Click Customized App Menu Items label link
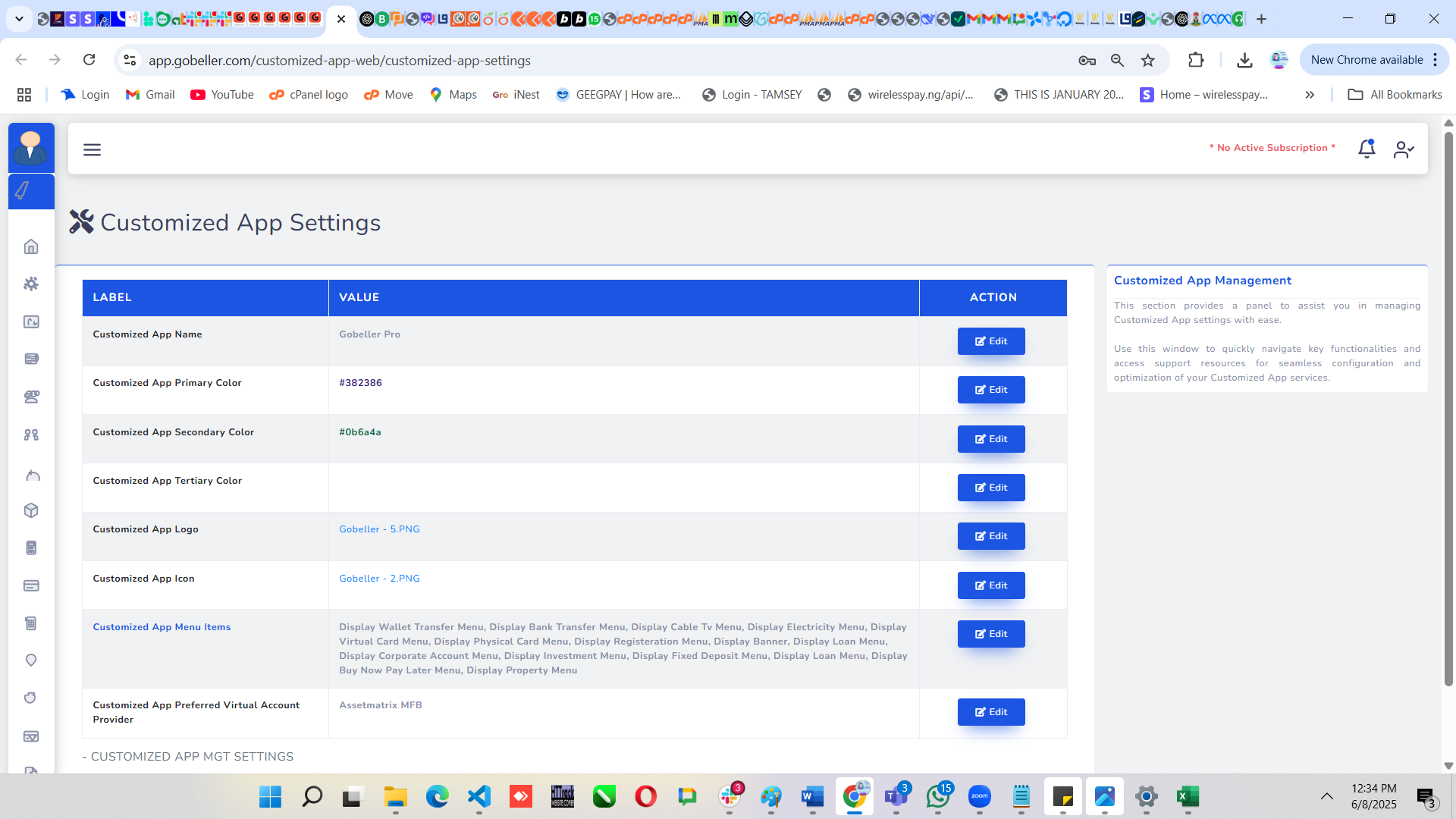This screenshot has height=819, width=1456. click(162, 627)
